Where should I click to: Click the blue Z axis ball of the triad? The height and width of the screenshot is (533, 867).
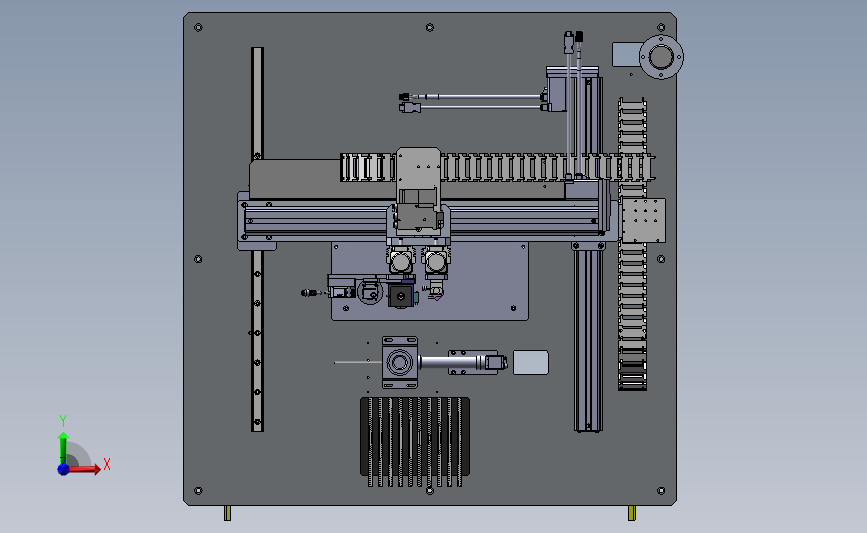pos(63,469)
